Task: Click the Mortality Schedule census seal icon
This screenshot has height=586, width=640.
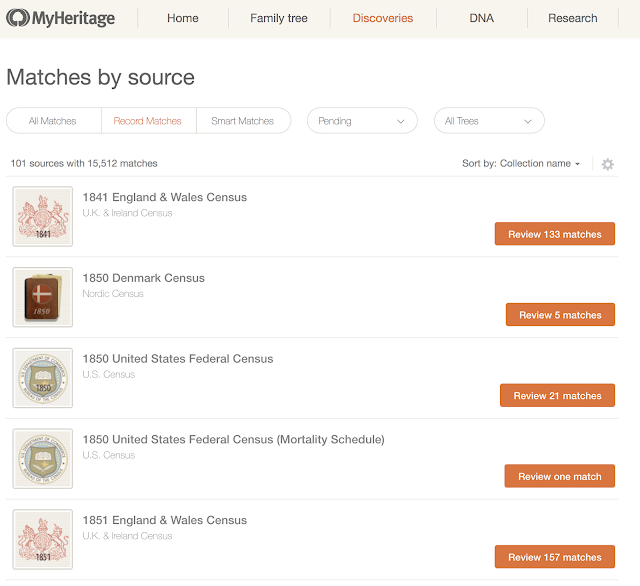Action: (42, 459)
